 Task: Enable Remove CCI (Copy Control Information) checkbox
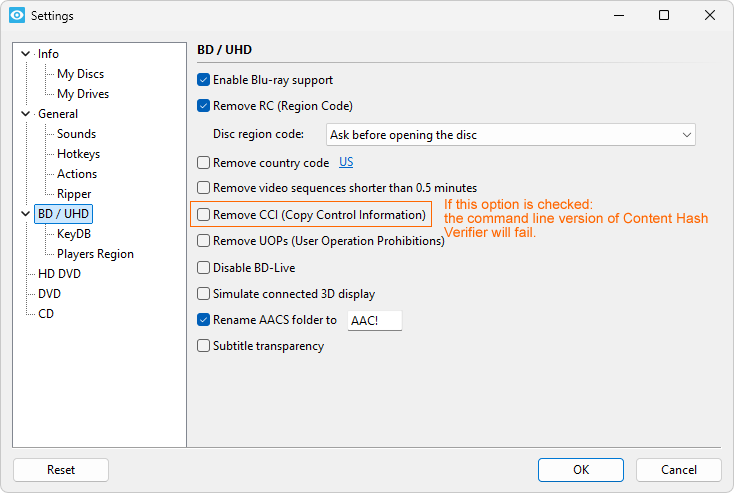click(204, 215)
